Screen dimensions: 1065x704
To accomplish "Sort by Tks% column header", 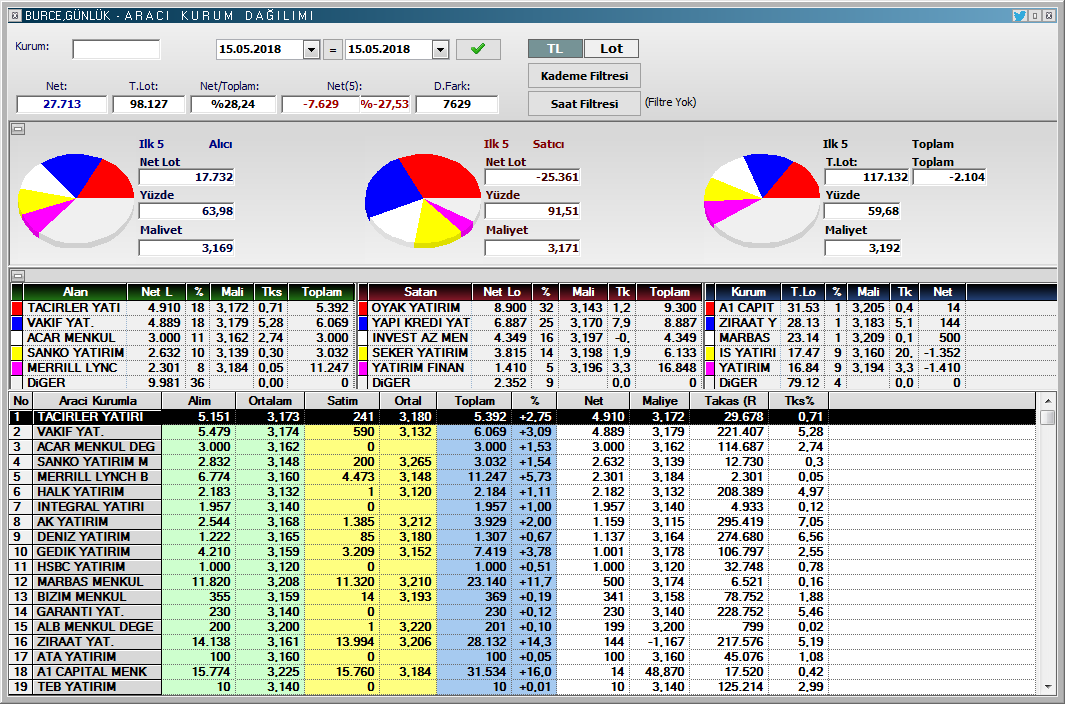I will (x=799, y=401).
